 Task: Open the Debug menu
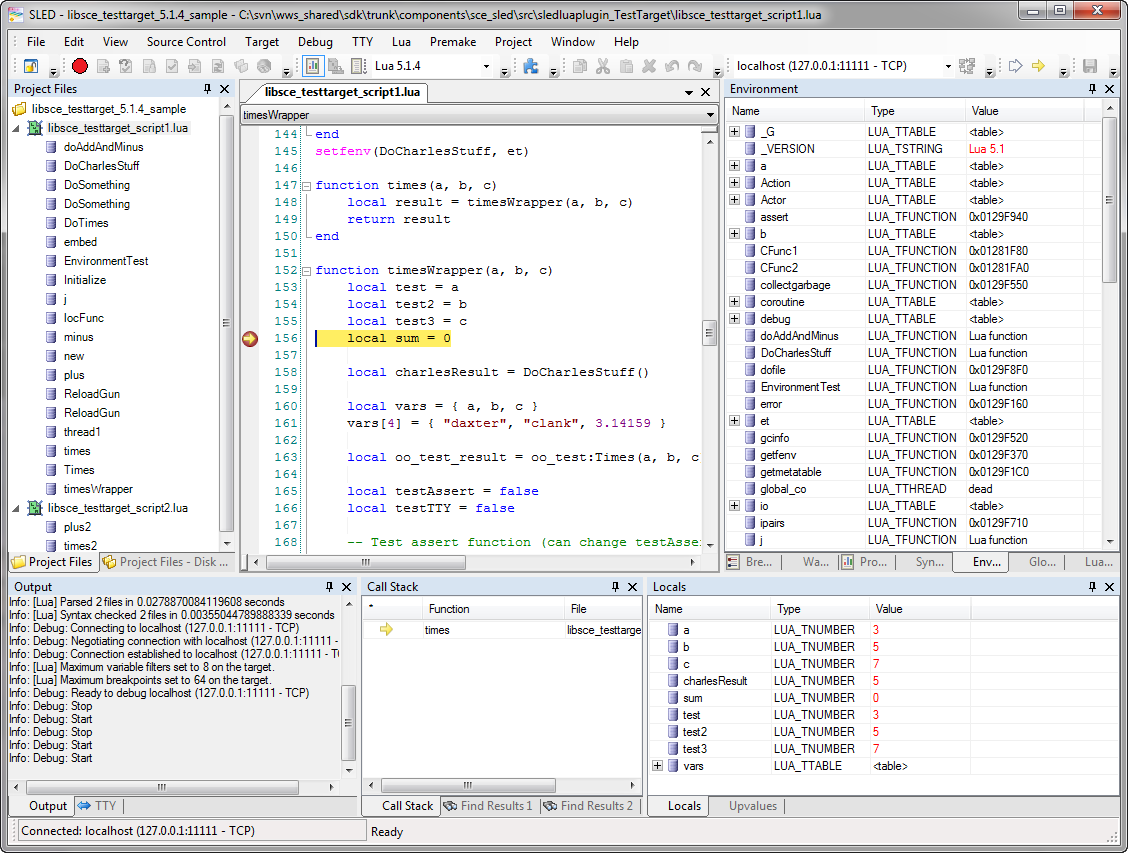[x=315, y=42]
